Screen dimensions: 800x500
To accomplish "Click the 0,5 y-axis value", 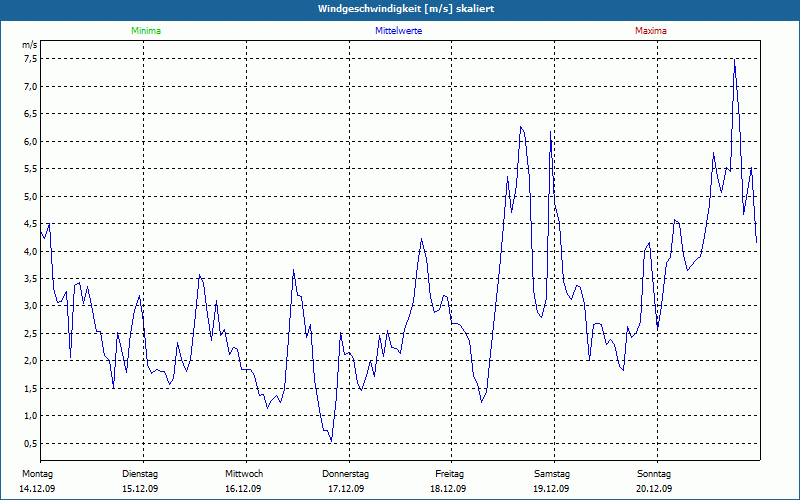I will (x=31, y=443).
